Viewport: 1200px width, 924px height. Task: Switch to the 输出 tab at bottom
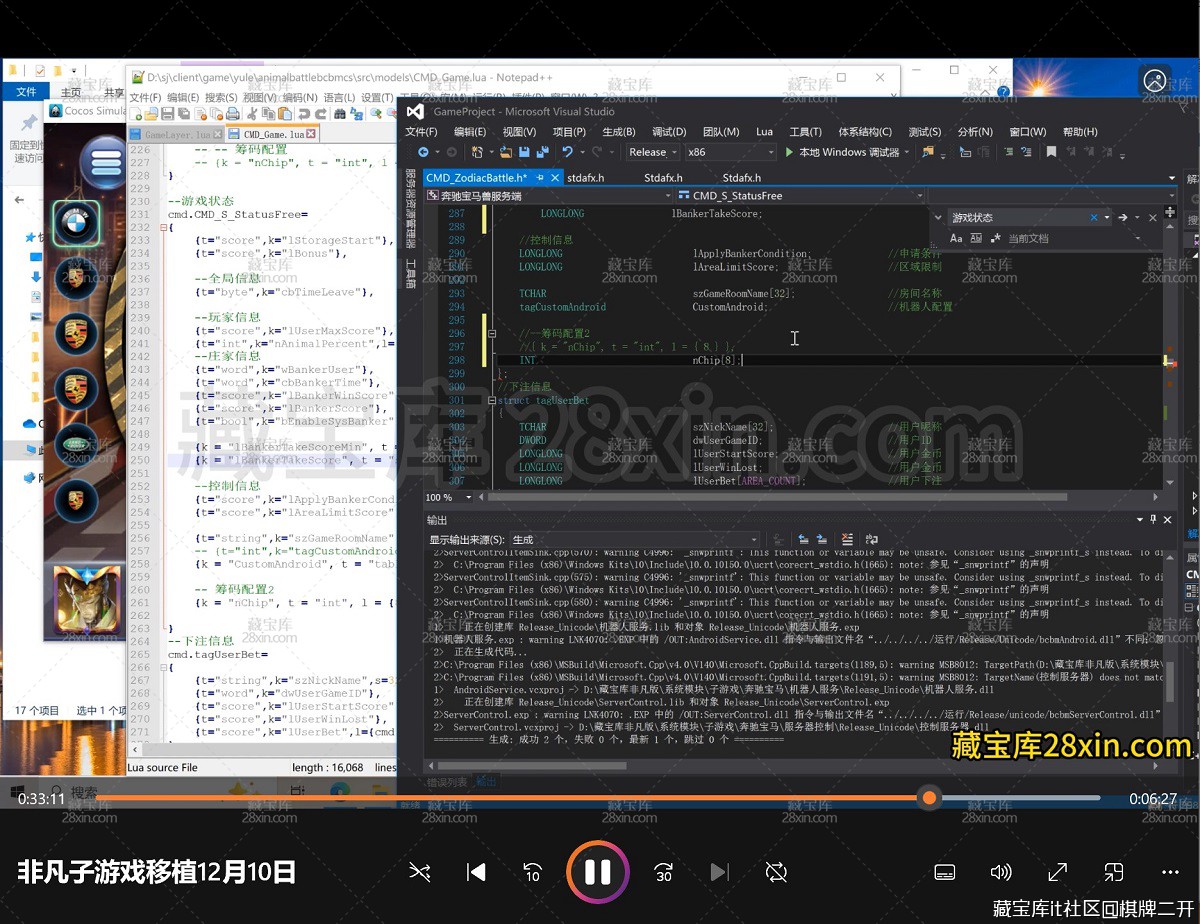pos(486,782)
